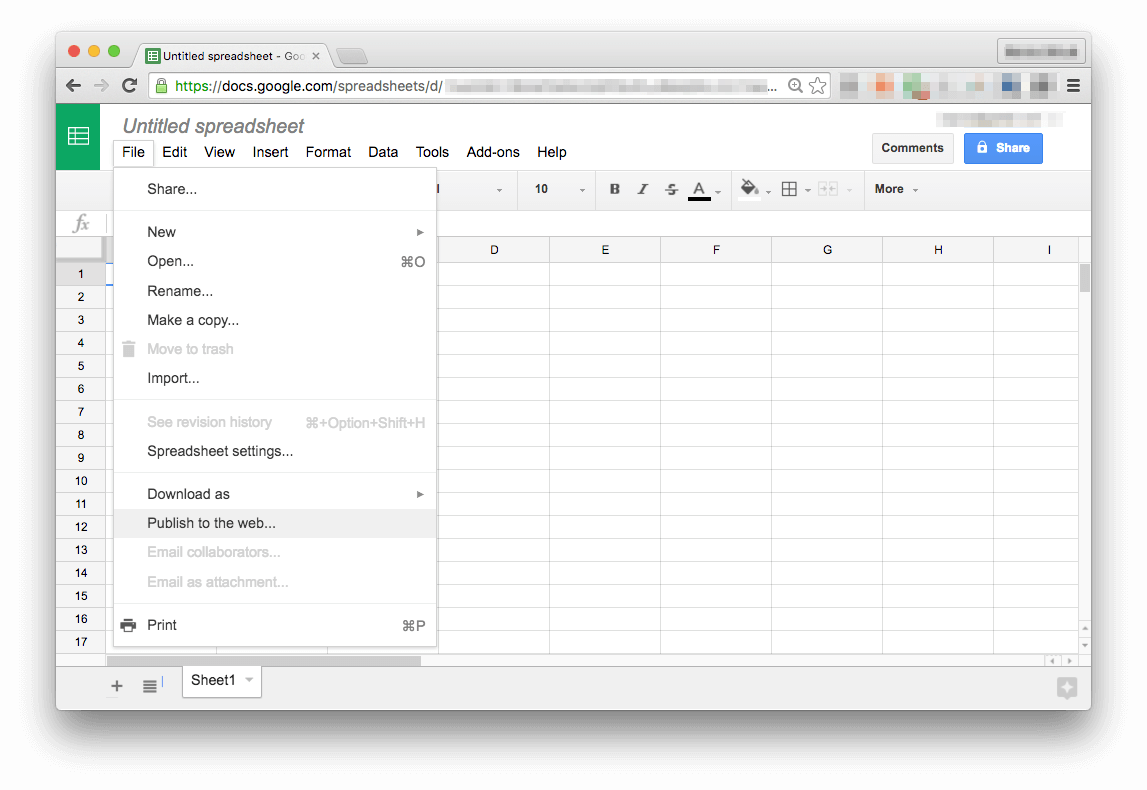Add a new sheet with the plus icon
The width and height of the screenshot is (1147, 790).
tap(117, 686)
